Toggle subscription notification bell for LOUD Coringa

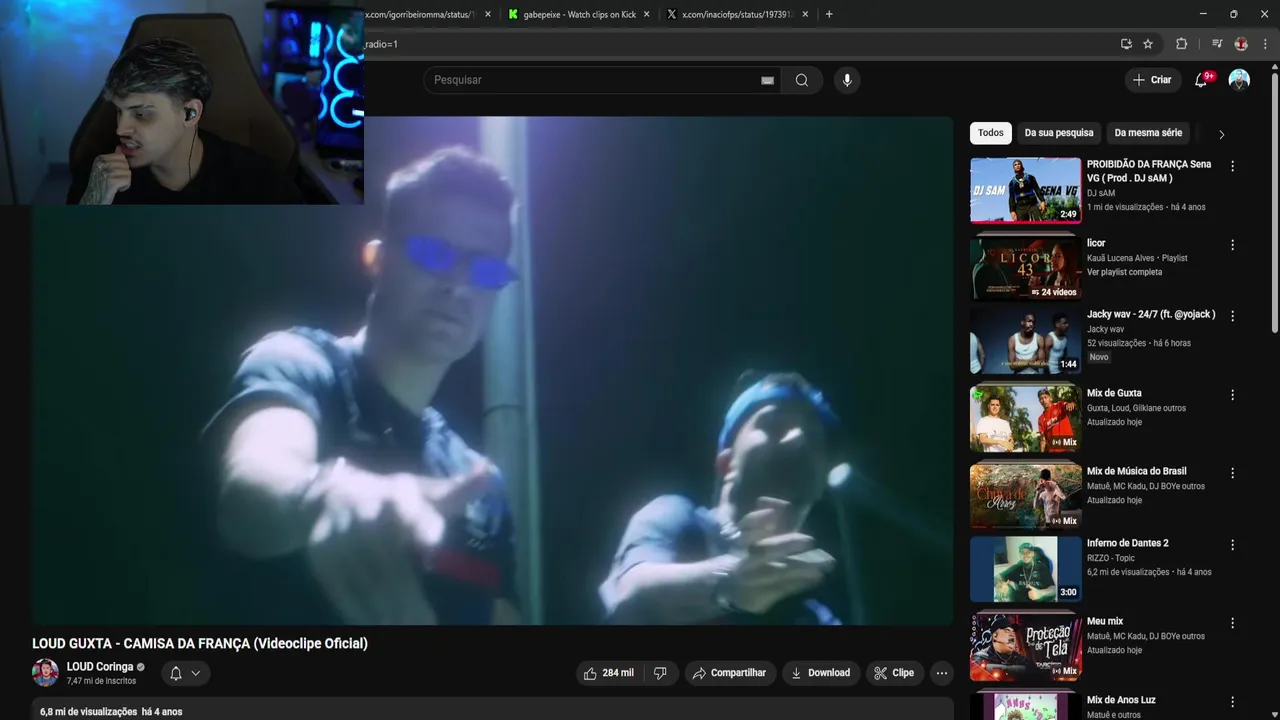176,673
